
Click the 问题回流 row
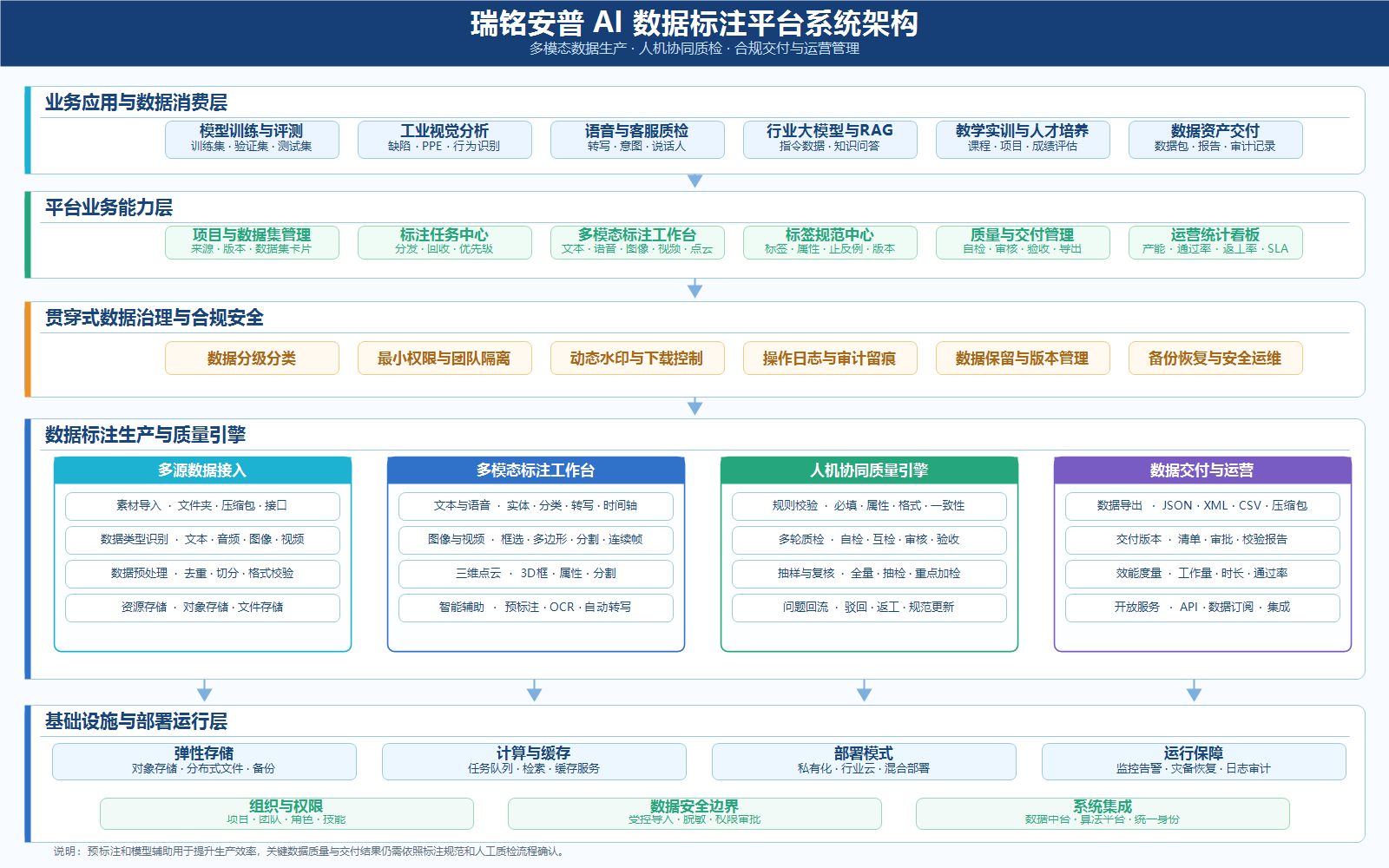[869, 608]
